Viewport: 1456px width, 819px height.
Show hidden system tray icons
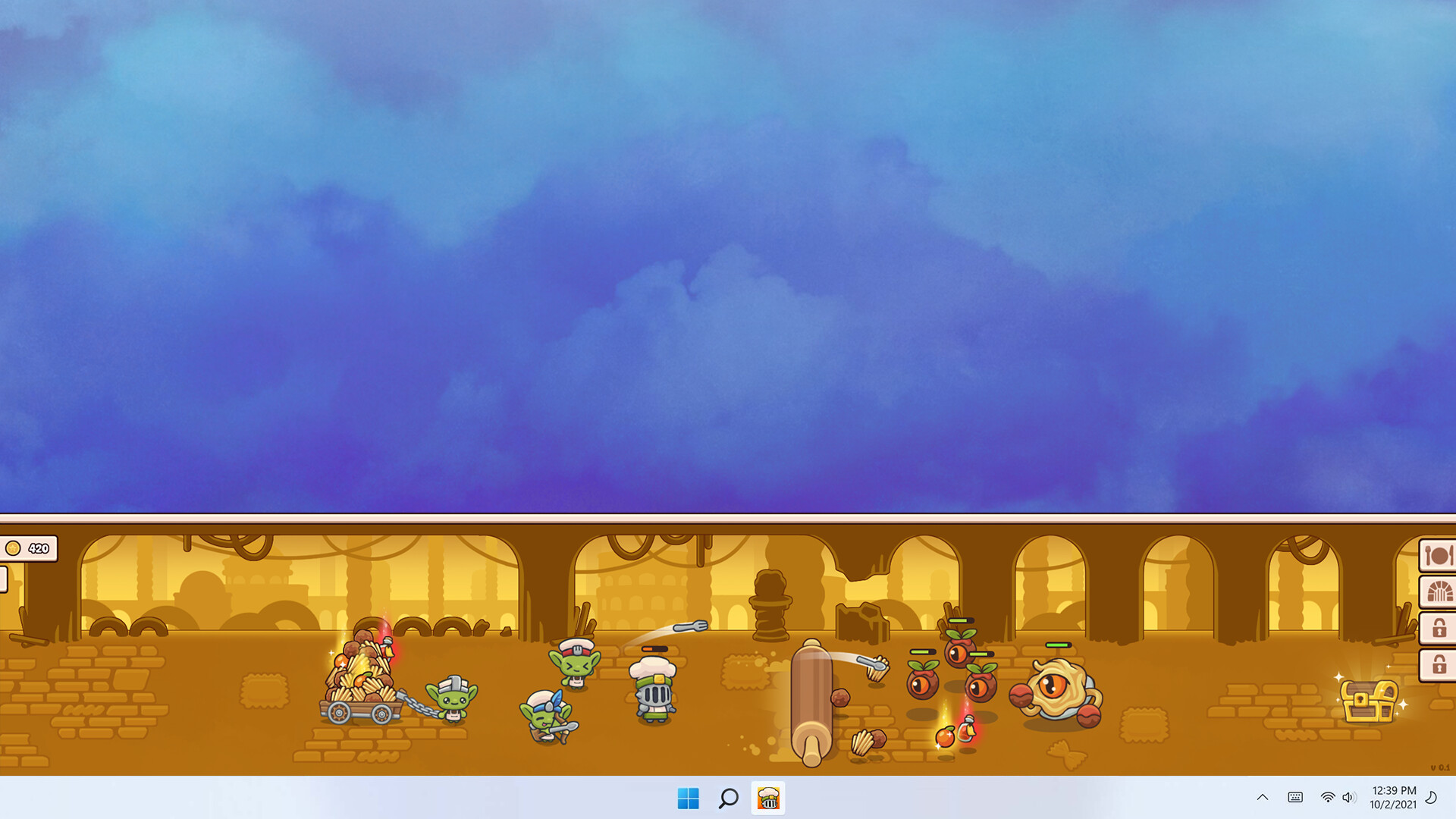click(x=1263, y=797)
